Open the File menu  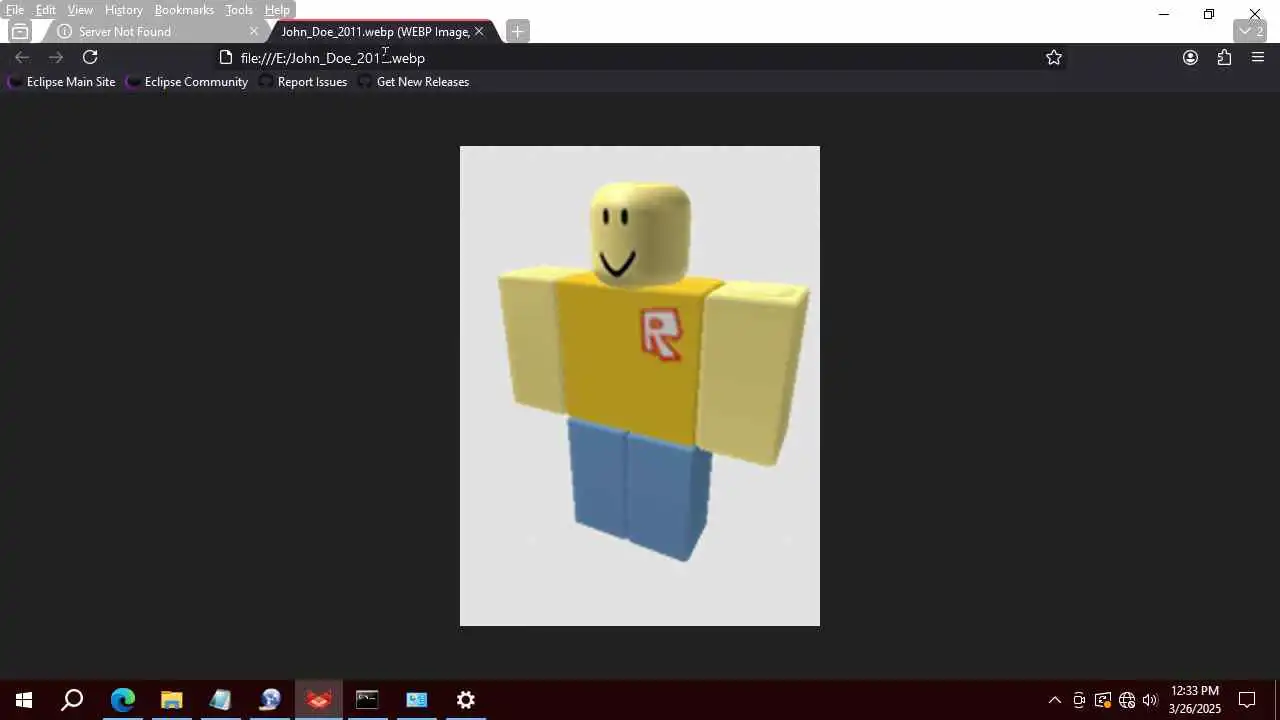click(15, 10)
